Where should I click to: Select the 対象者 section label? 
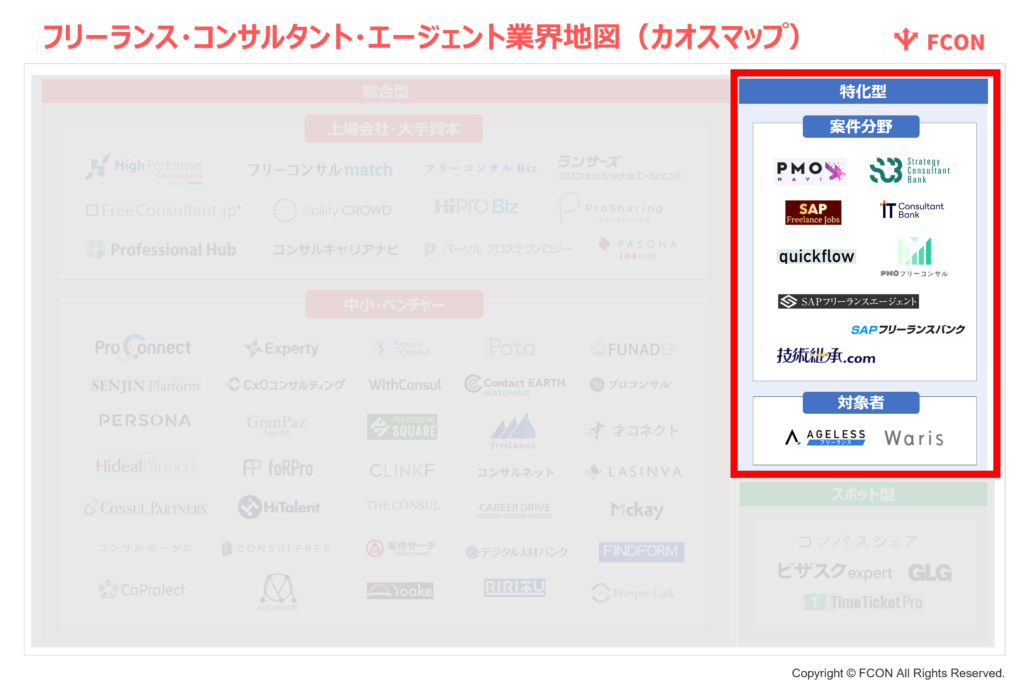[x=861, y=403]
